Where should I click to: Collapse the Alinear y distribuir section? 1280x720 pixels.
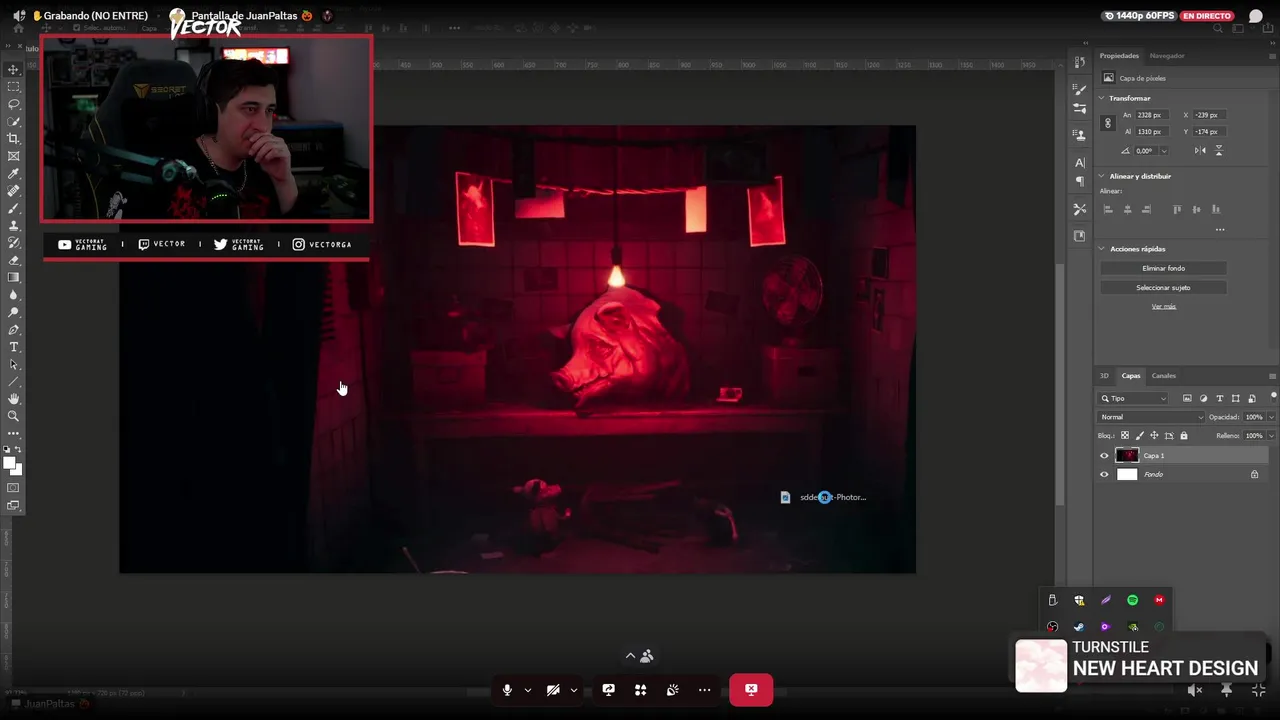(1102, 176)
